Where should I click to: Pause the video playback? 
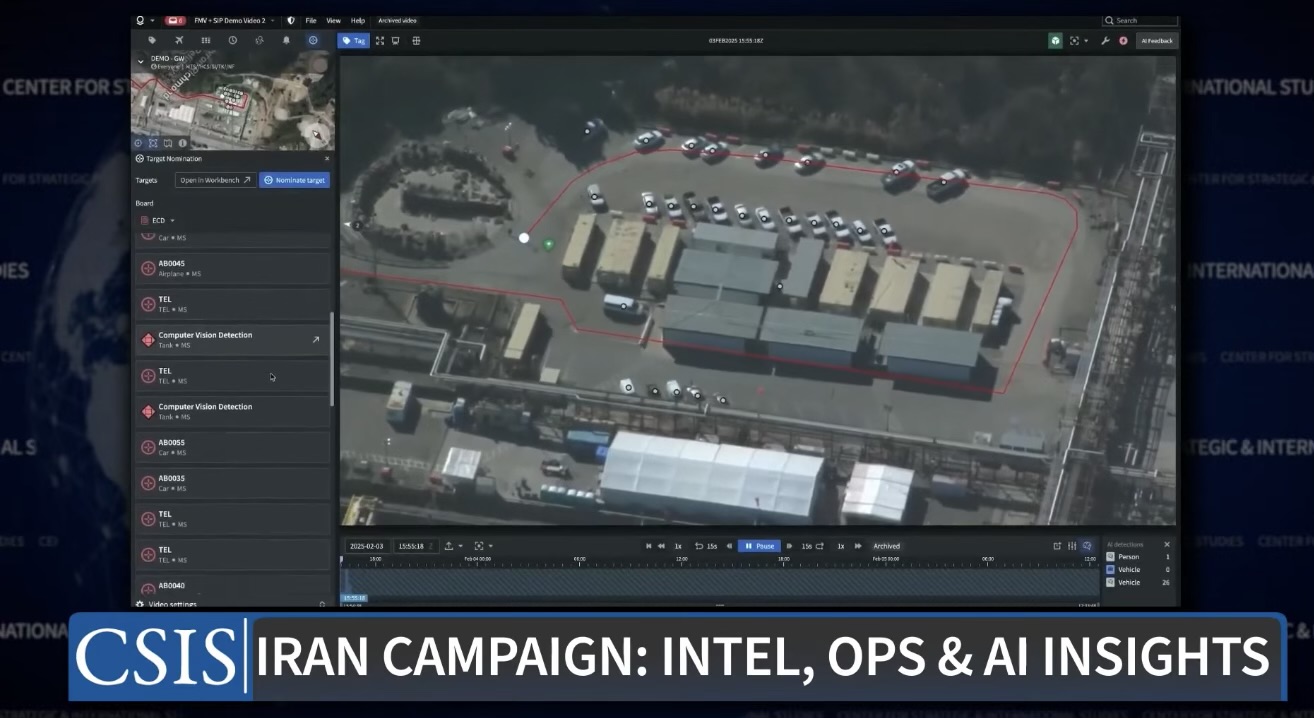point(759,546)
